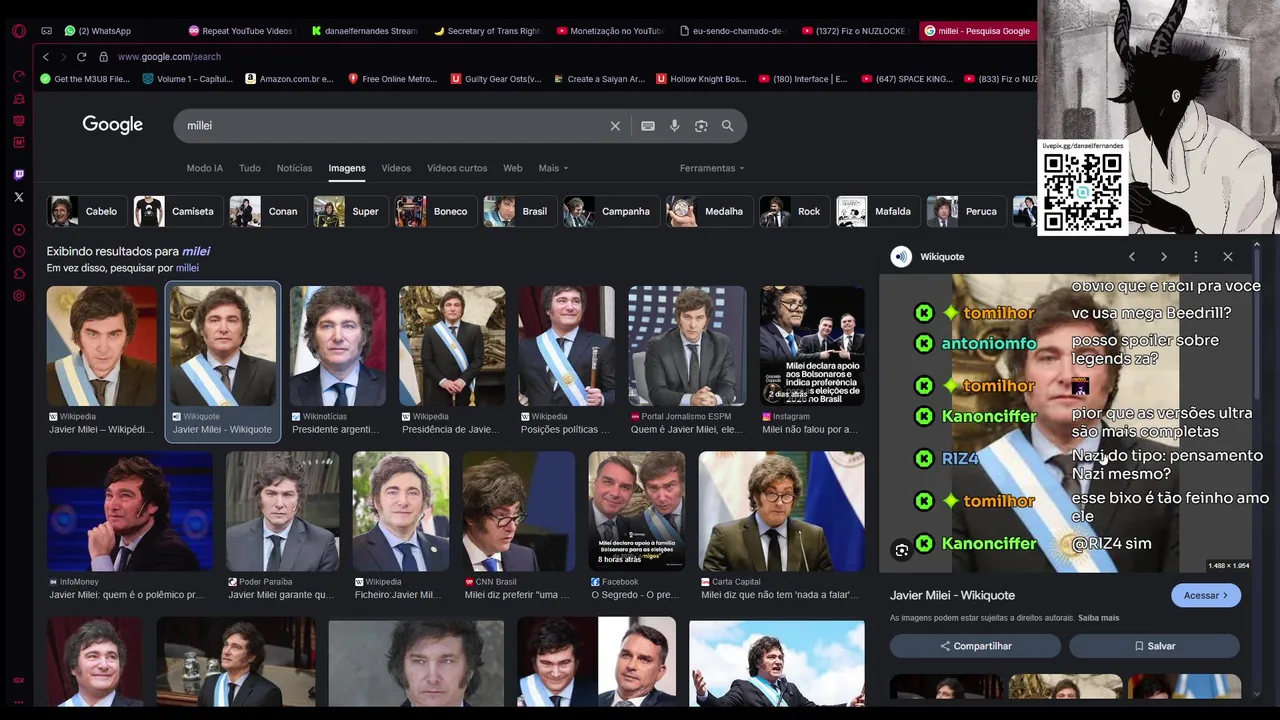
Task: Click the Compartilhar share button
Action: pos(976,646)
